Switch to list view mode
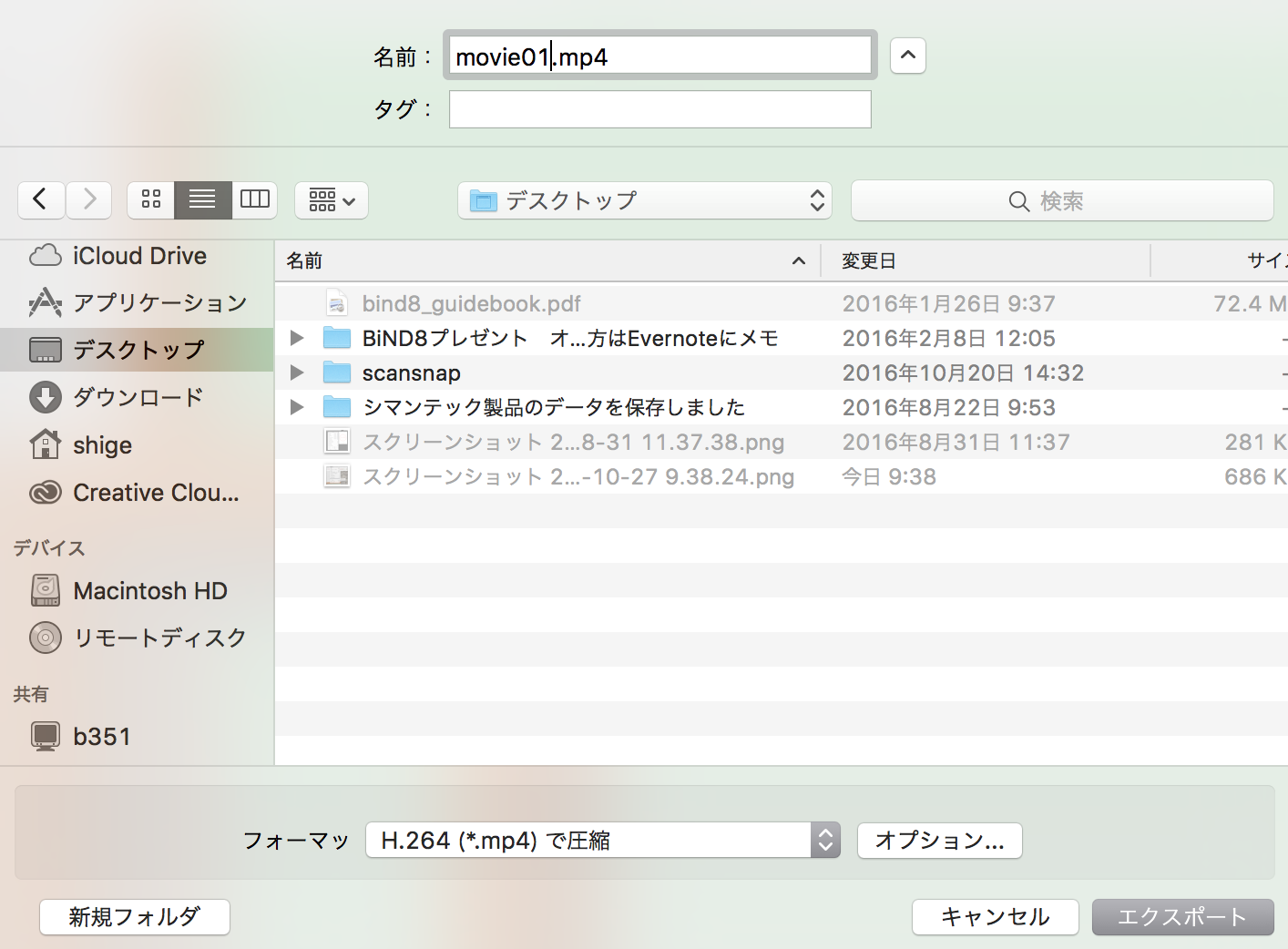 pyautogui.click(x=202, y=199)
